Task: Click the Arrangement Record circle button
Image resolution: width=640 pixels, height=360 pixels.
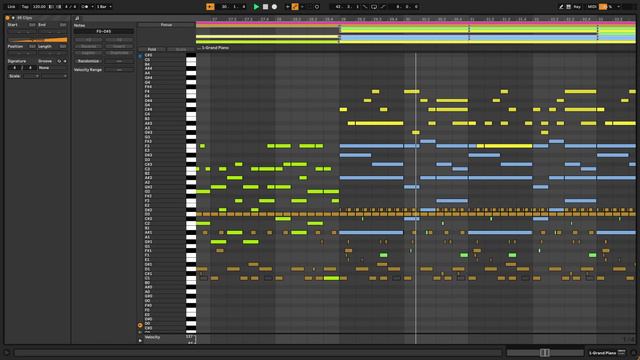Action: [274, 7]
